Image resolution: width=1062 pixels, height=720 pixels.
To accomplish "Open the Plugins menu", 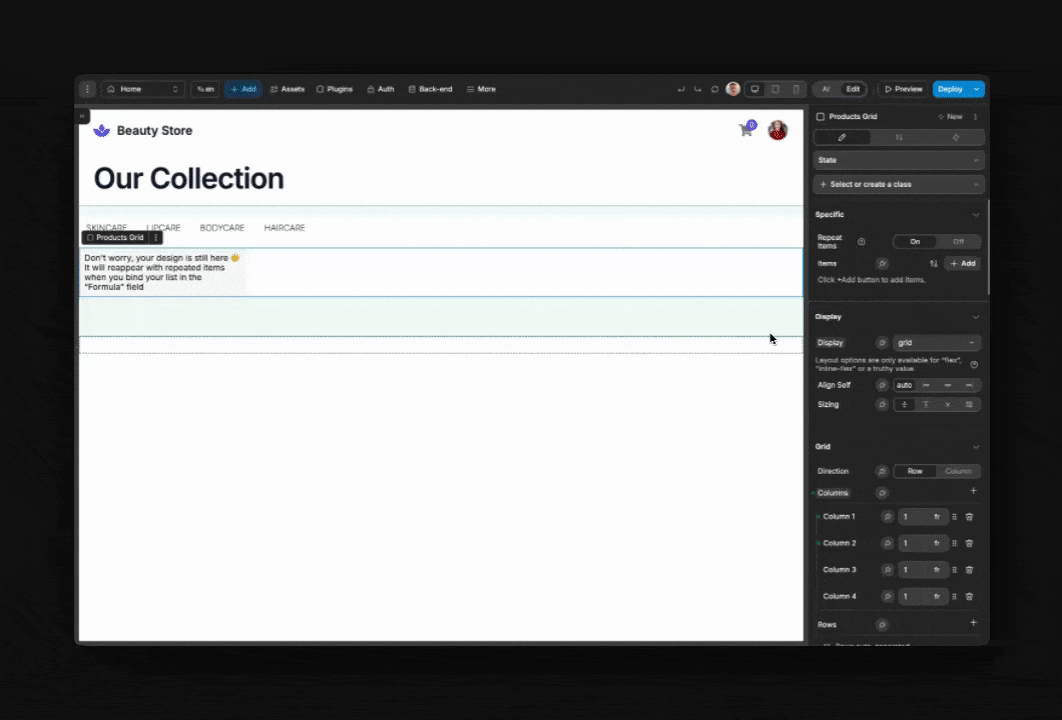I will [x=334, y=89].
